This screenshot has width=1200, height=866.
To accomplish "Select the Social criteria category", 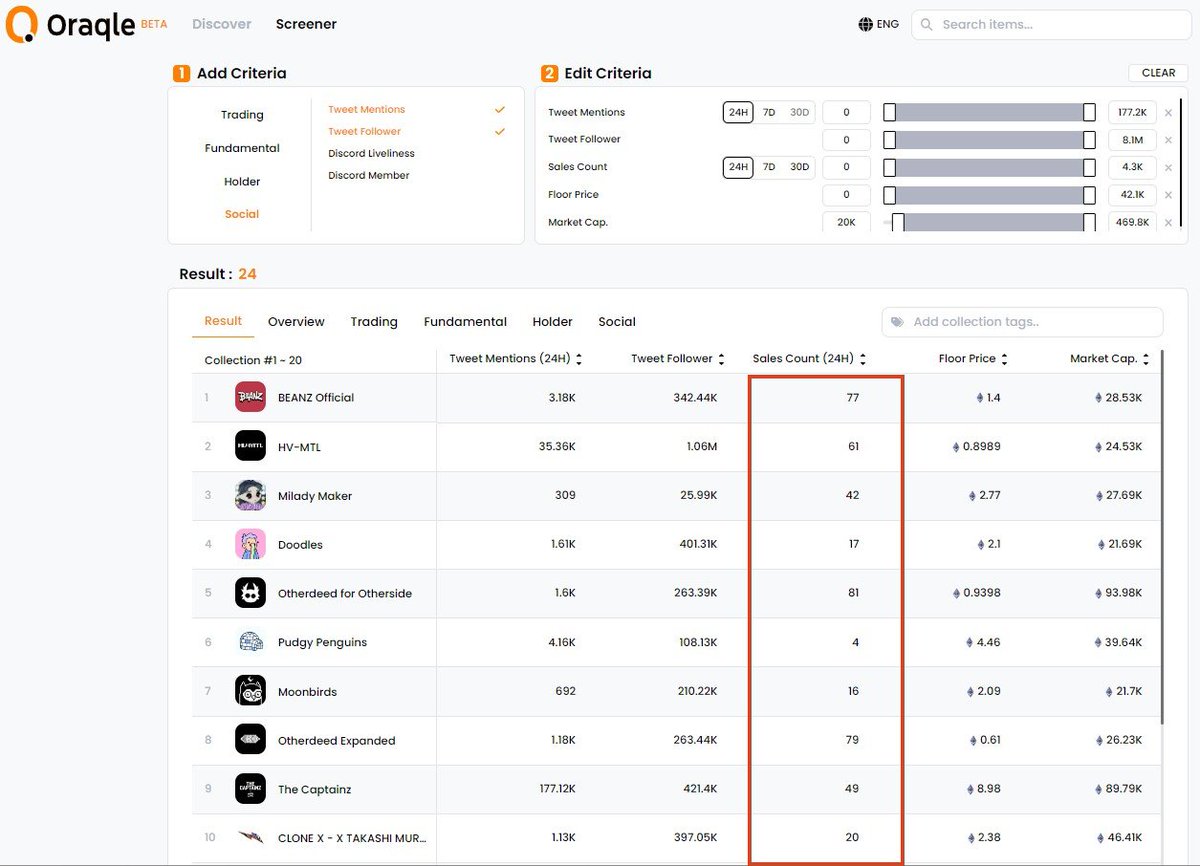I will (242, 214).
